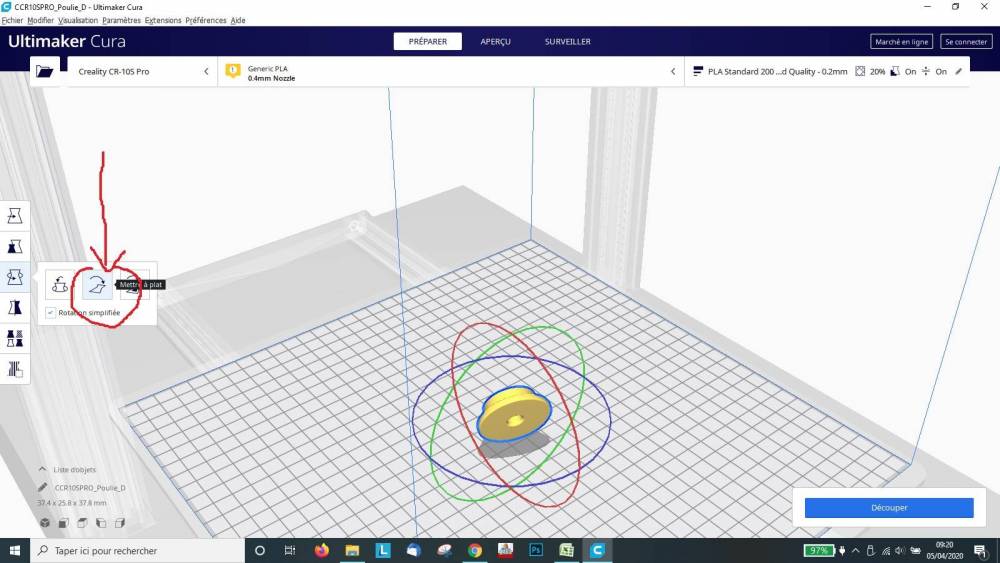1000x563 pixels.
Task: Open file with the folder icon
Action: coord(45,71)
